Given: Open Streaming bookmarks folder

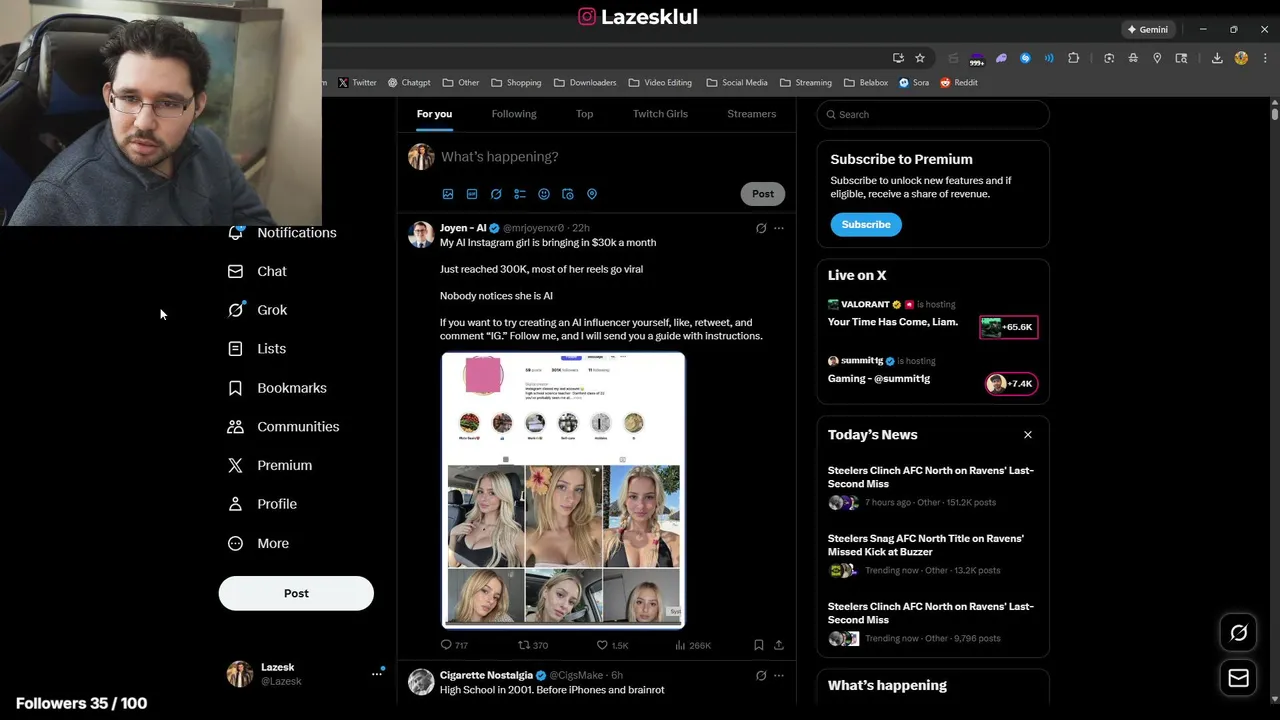Looking at the screenshot, I should pyautogui.click(x=806, y=83).
